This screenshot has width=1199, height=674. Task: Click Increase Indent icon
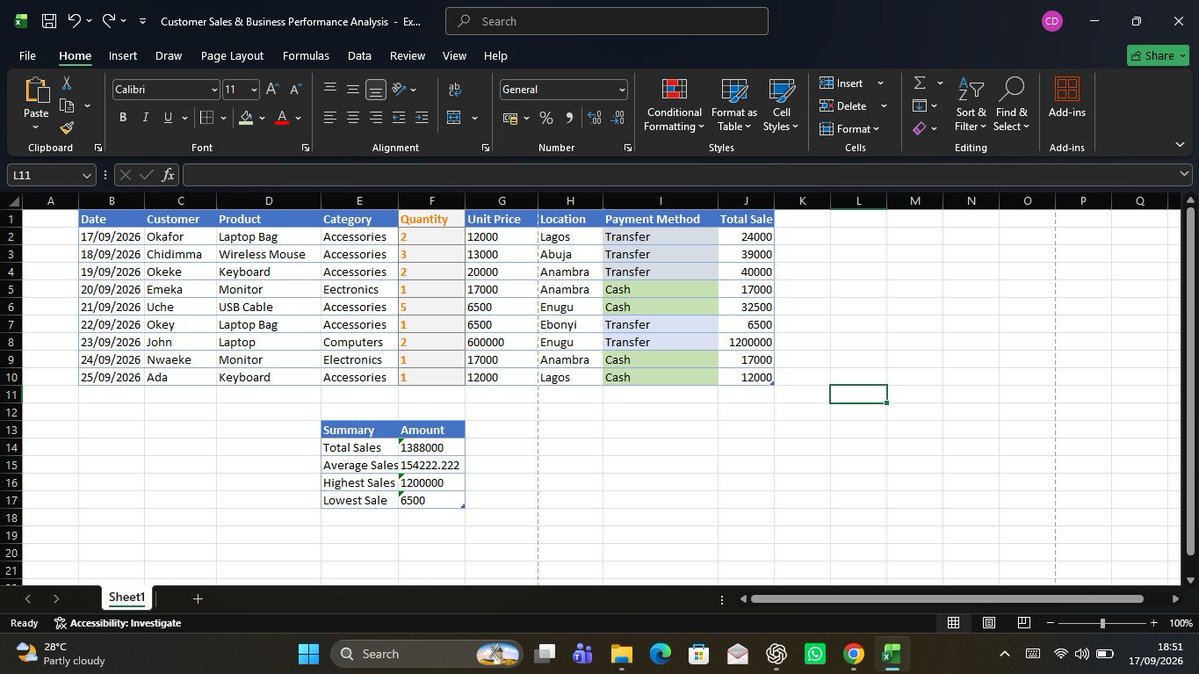(x=421, y=117)
